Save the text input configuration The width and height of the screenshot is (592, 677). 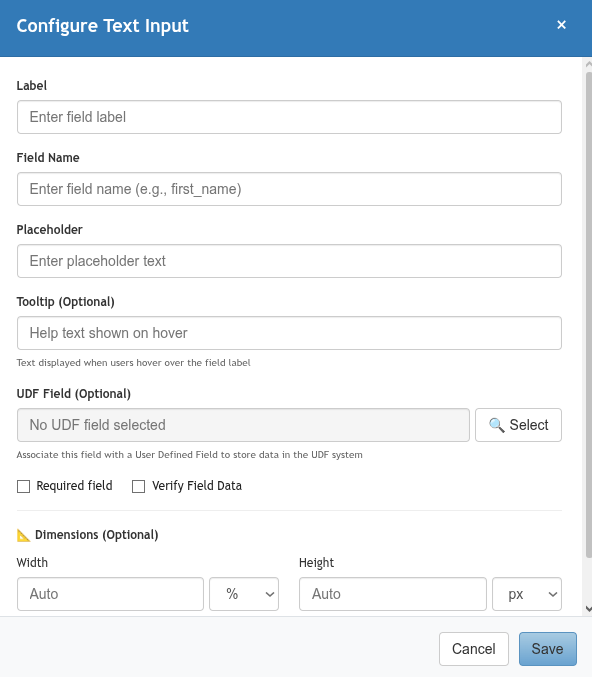(x=548, y=649)
